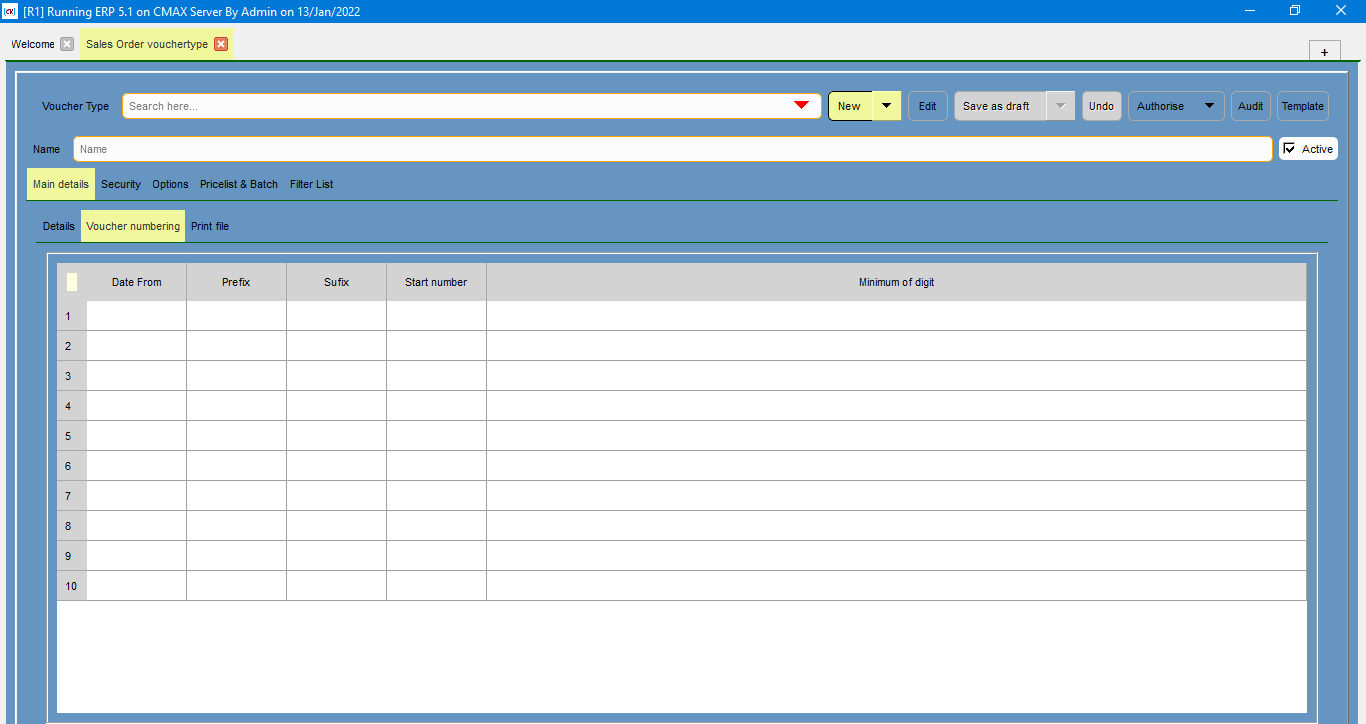The image size is (1366, 724).
Task: Open the Pricelist & Batch tab
Action: pos(239,184)
